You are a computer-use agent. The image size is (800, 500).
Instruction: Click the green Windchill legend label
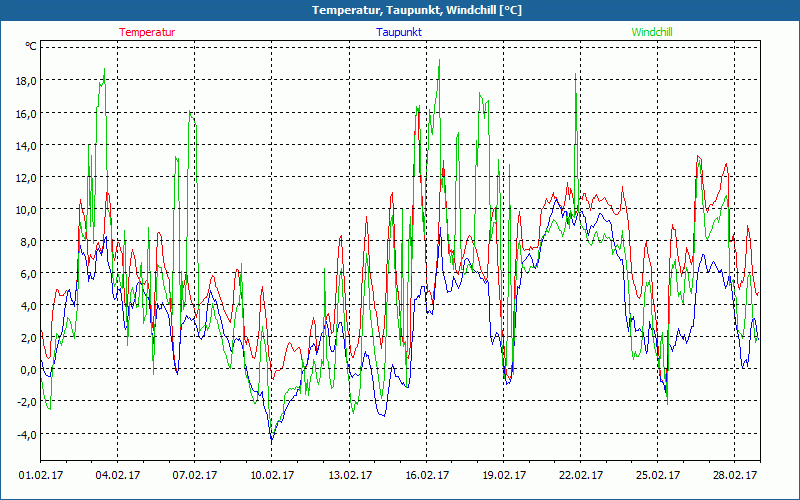pos(652,32)
